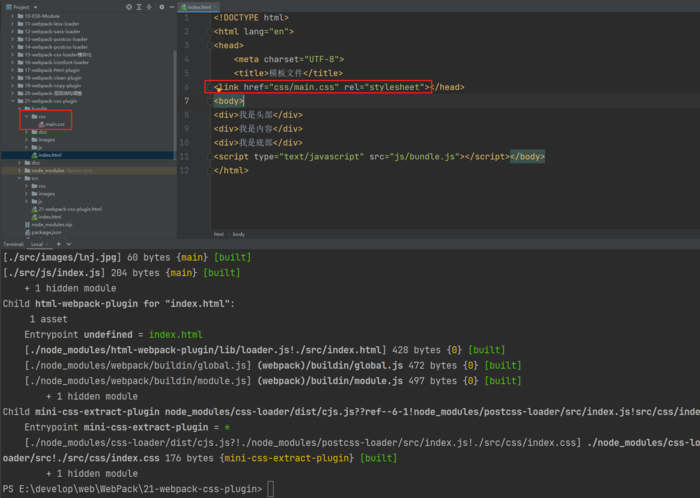
Task: Select the 16-webpack-iconfont-loader folder
Action: pos(56,62)
